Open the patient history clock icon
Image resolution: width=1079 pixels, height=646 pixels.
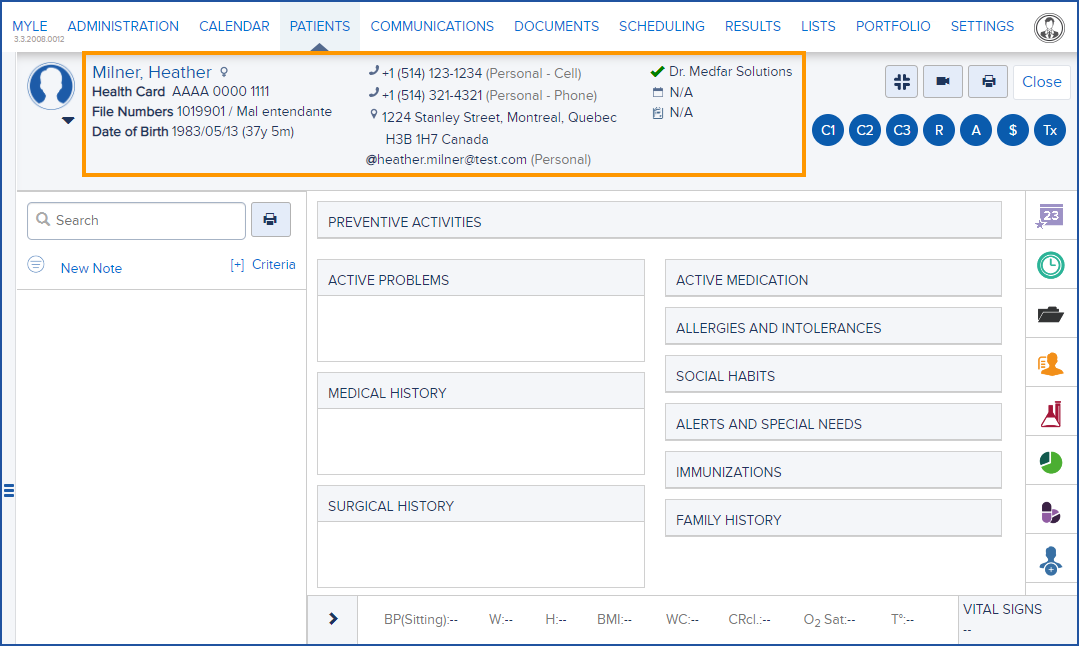[1051, 265]
